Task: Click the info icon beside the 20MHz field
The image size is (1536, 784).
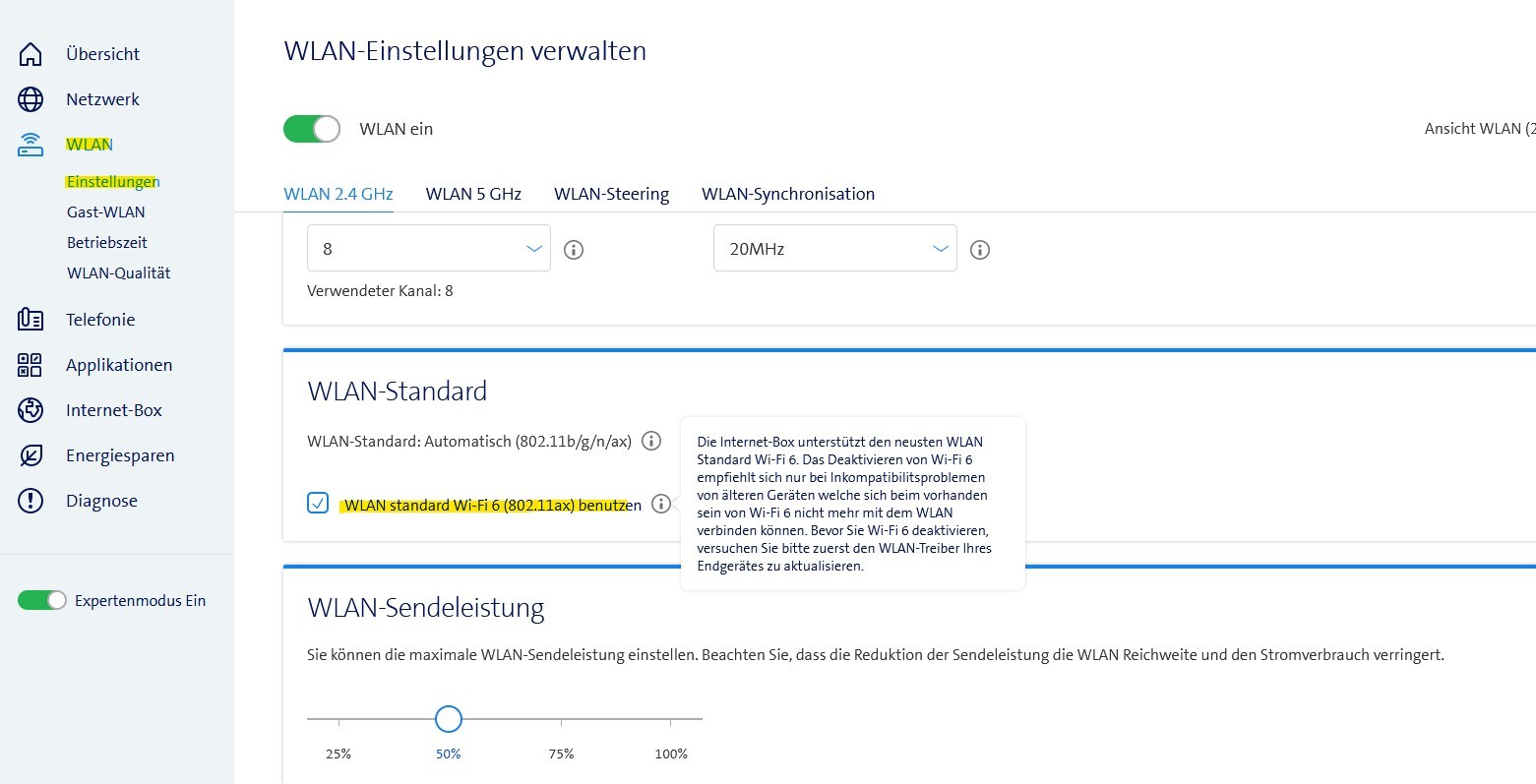Action: click(979, 250)
